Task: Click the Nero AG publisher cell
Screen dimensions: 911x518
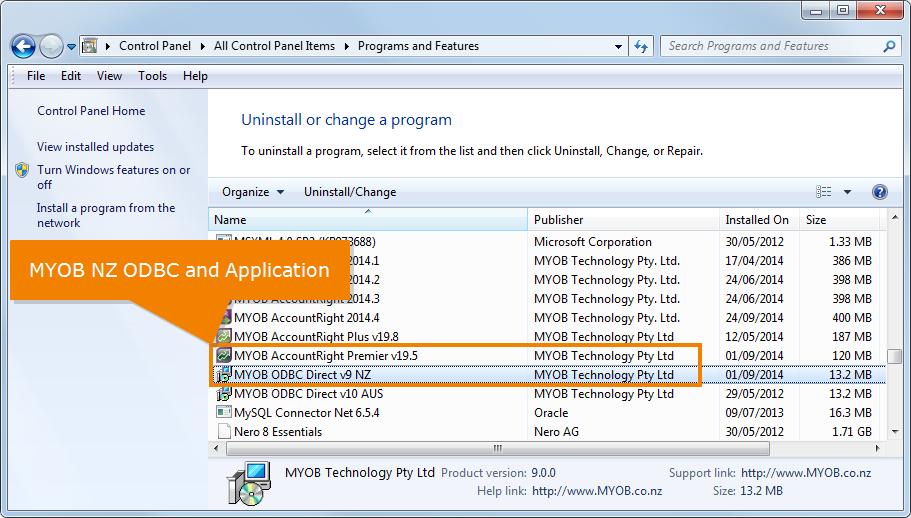Action: coord(556,432)
